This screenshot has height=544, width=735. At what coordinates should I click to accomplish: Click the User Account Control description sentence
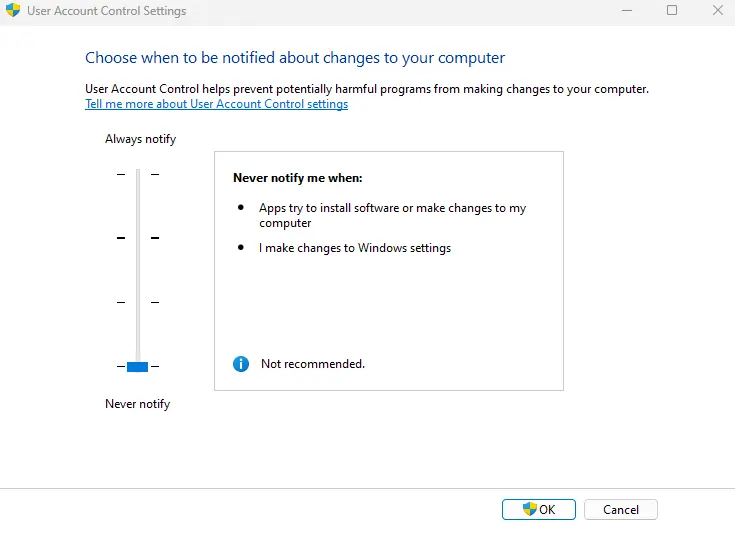click(x=367, y=89)
